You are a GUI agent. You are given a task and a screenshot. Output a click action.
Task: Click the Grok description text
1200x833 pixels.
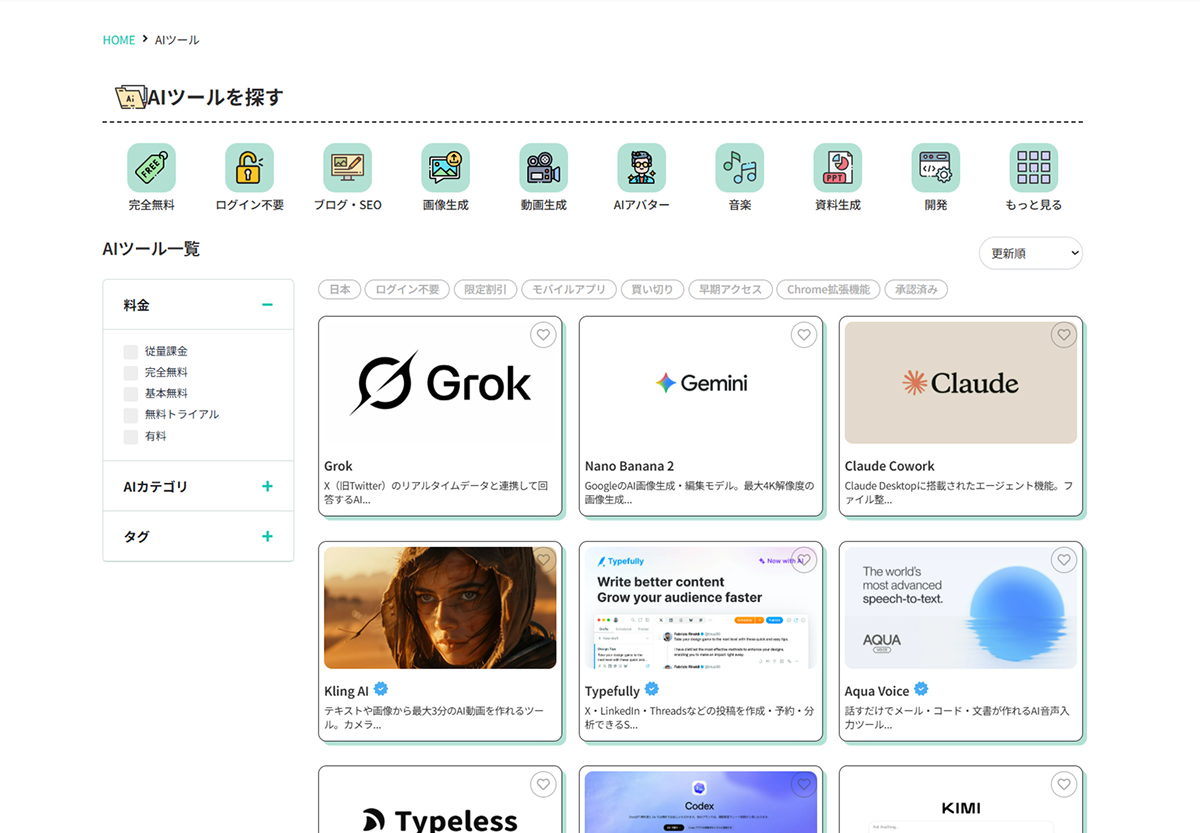tap(436, 492)
